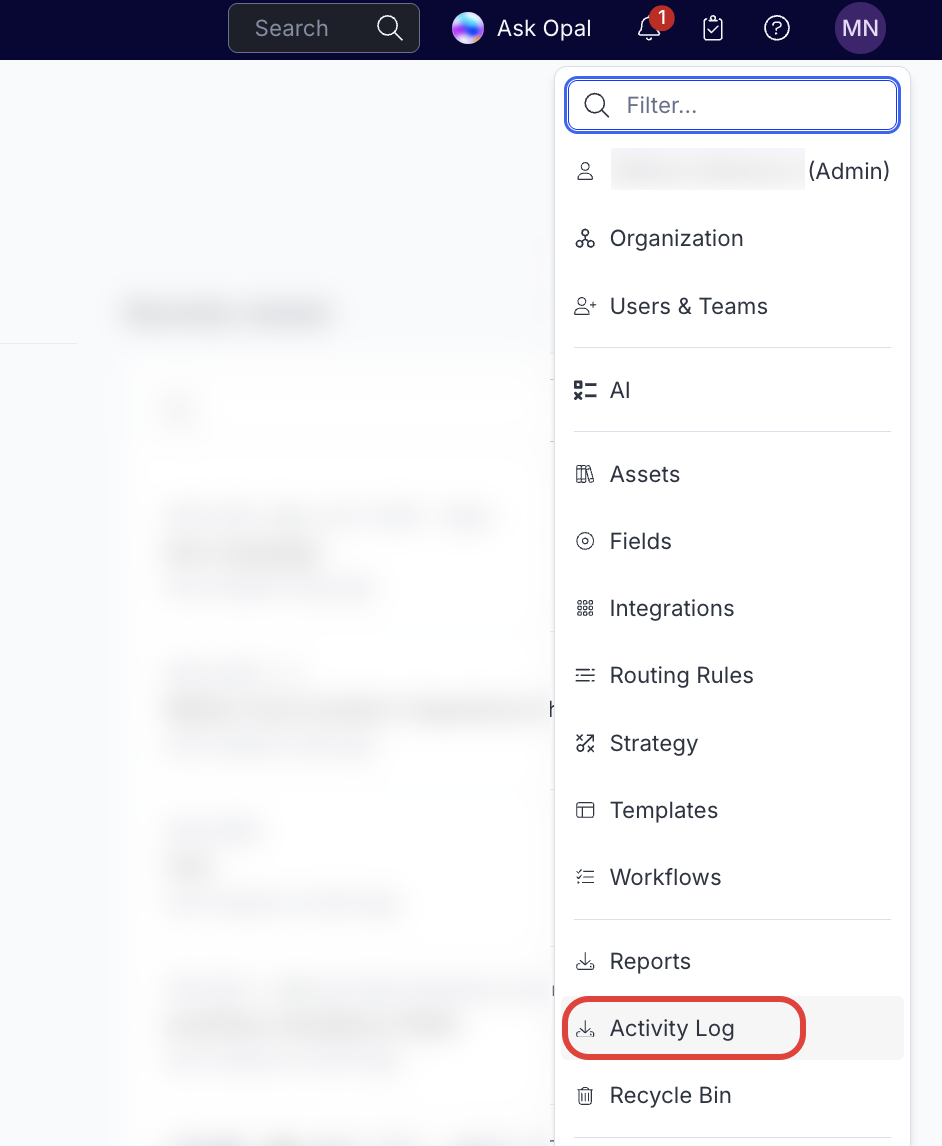This screenshot has width=942, height=1146.
Task: Open the tasks clipboard icon
Action: (x=713, y=29)
